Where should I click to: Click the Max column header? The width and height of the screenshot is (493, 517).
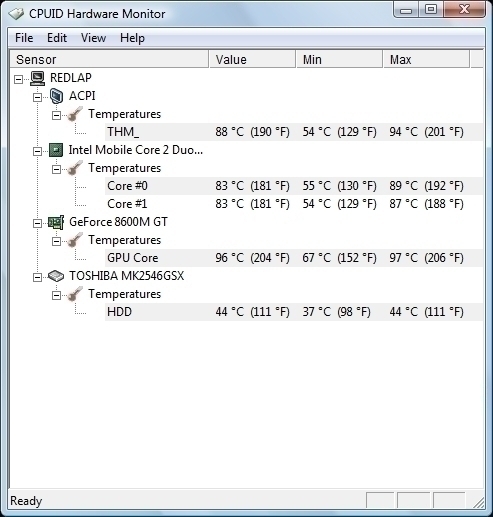(x=426, y=59)
